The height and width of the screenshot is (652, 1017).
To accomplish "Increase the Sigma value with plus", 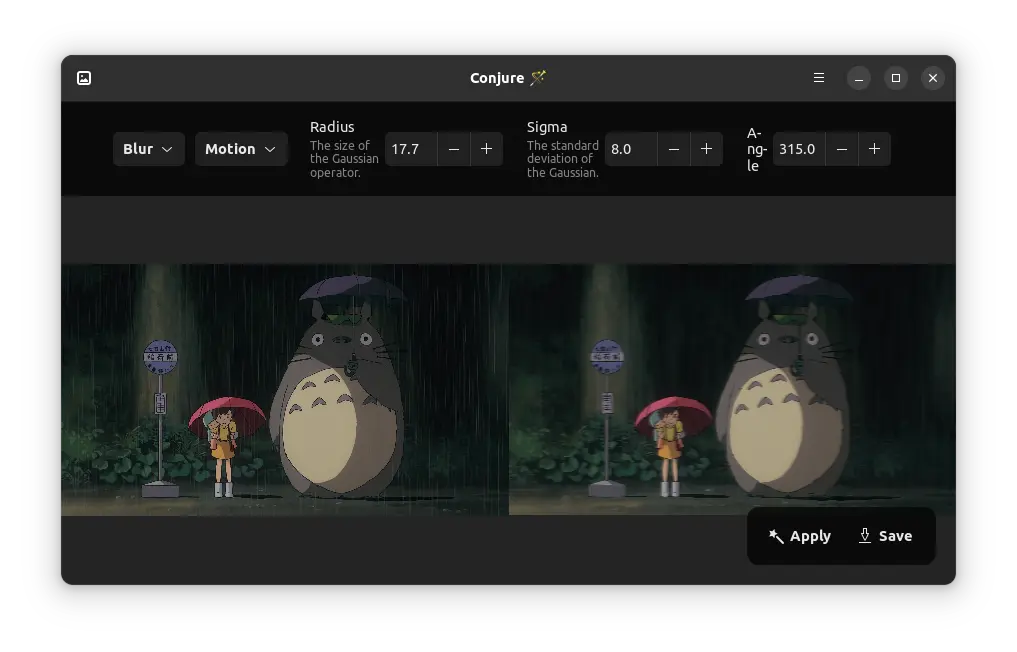I will pos(706,149).
